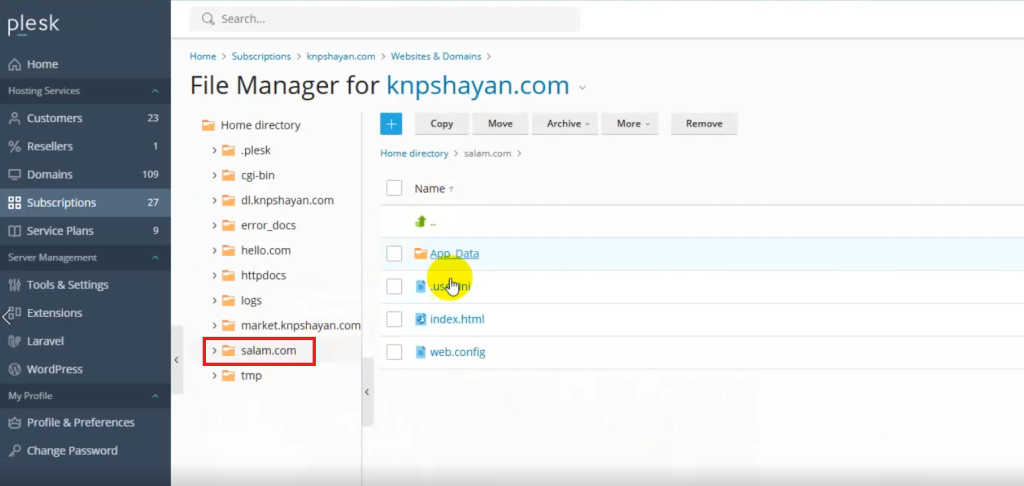This screenshot has width=1024, height=486.
Task: Click the Extensions icon in sidebar
Action: [x=14, y=313]
